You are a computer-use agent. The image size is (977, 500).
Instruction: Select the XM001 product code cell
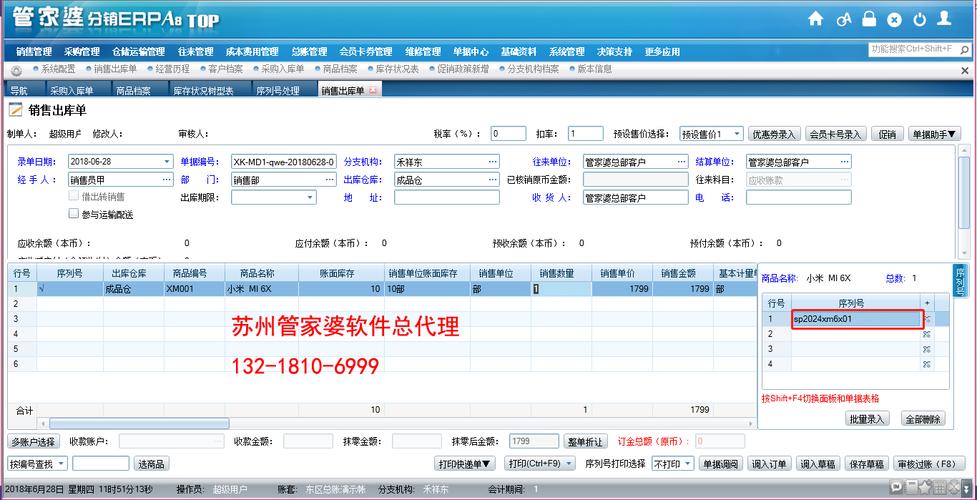(194, 289)
